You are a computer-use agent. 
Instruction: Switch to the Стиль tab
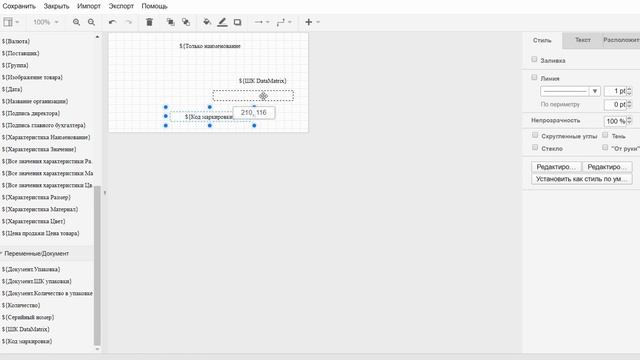[x=542, y=40]
